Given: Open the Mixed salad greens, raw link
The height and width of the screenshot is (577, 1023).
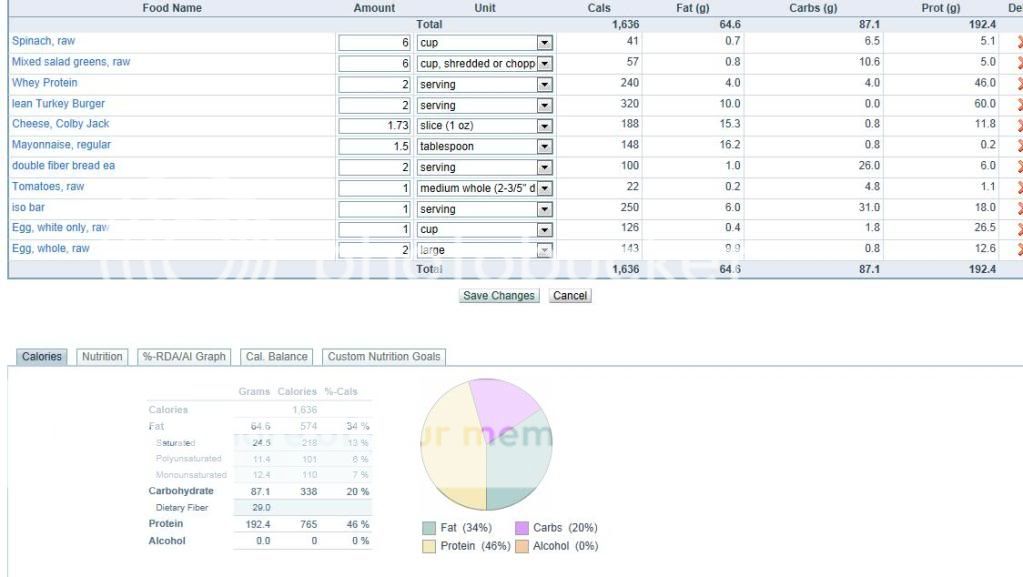Looking at the screenshot, I should pyautogui.click(x=71, y=62).
